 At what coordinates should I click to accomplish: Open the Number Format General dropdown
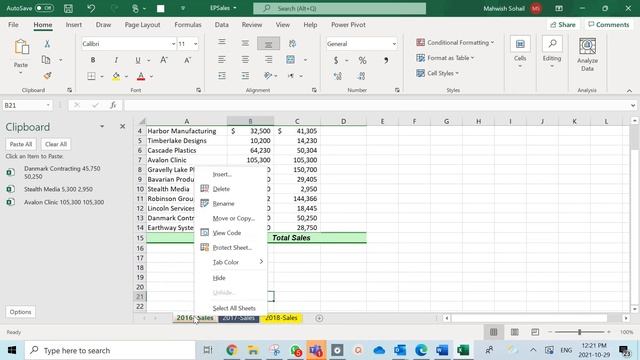coord(394,44)
